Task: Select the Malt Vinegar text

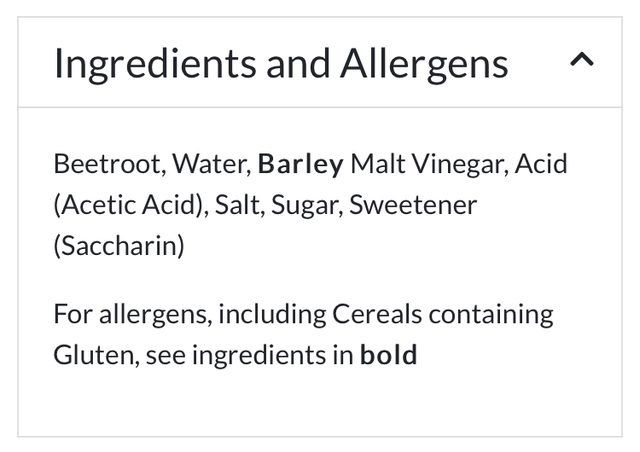Action: [x=427, y=164]
